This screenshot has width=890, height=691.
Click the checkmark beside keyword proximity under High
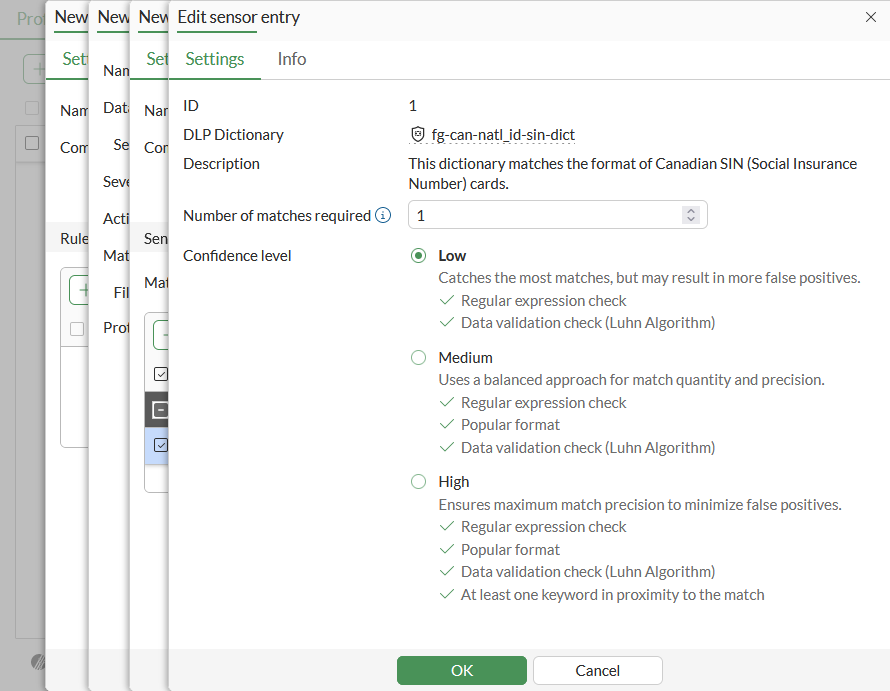tap(447, 594)
